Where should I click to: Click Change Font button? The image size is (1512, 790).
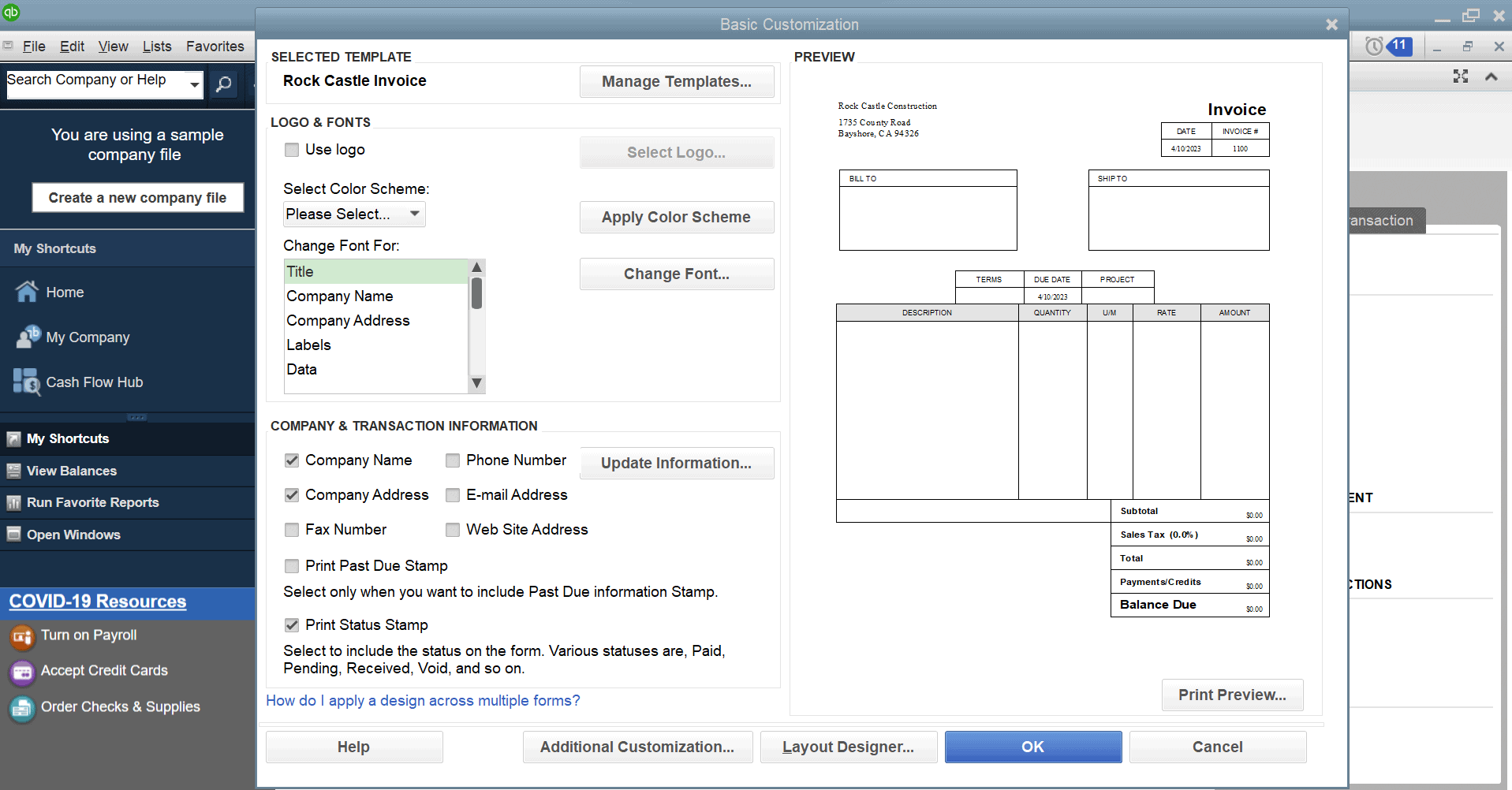coord(677,274)
